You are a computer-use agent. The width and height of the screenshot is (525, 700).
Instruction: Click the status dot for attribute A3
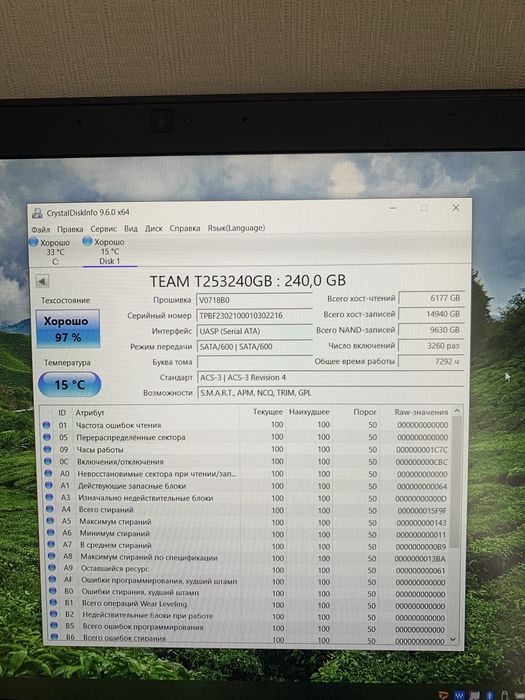(49, 497)
